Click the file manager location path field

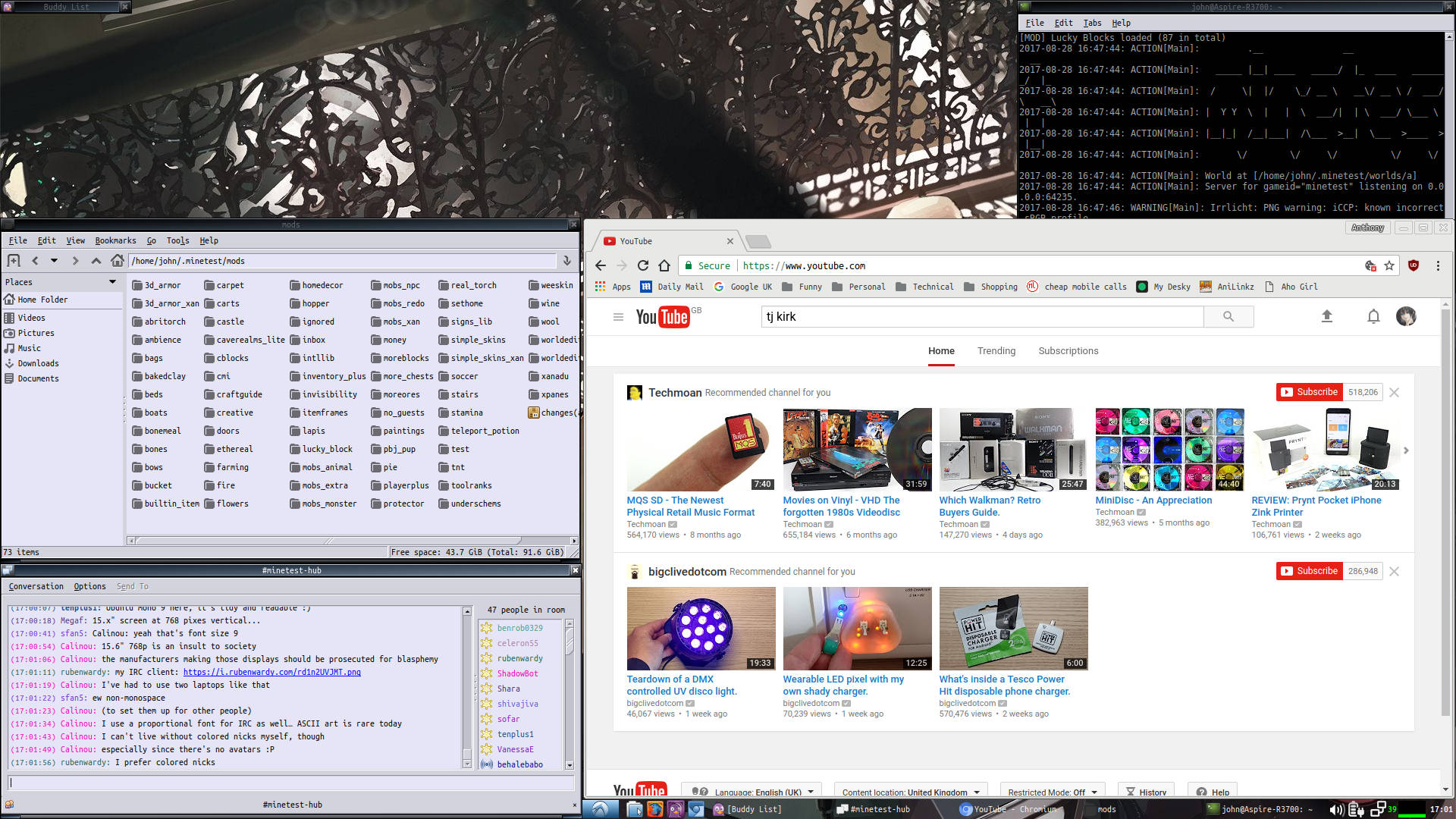(x=343, y=261)
